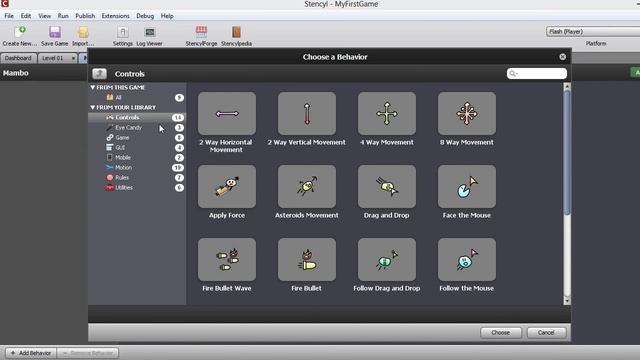
Task: Choose the Drag and Drop behavior icon
Action: pos(387,187)
